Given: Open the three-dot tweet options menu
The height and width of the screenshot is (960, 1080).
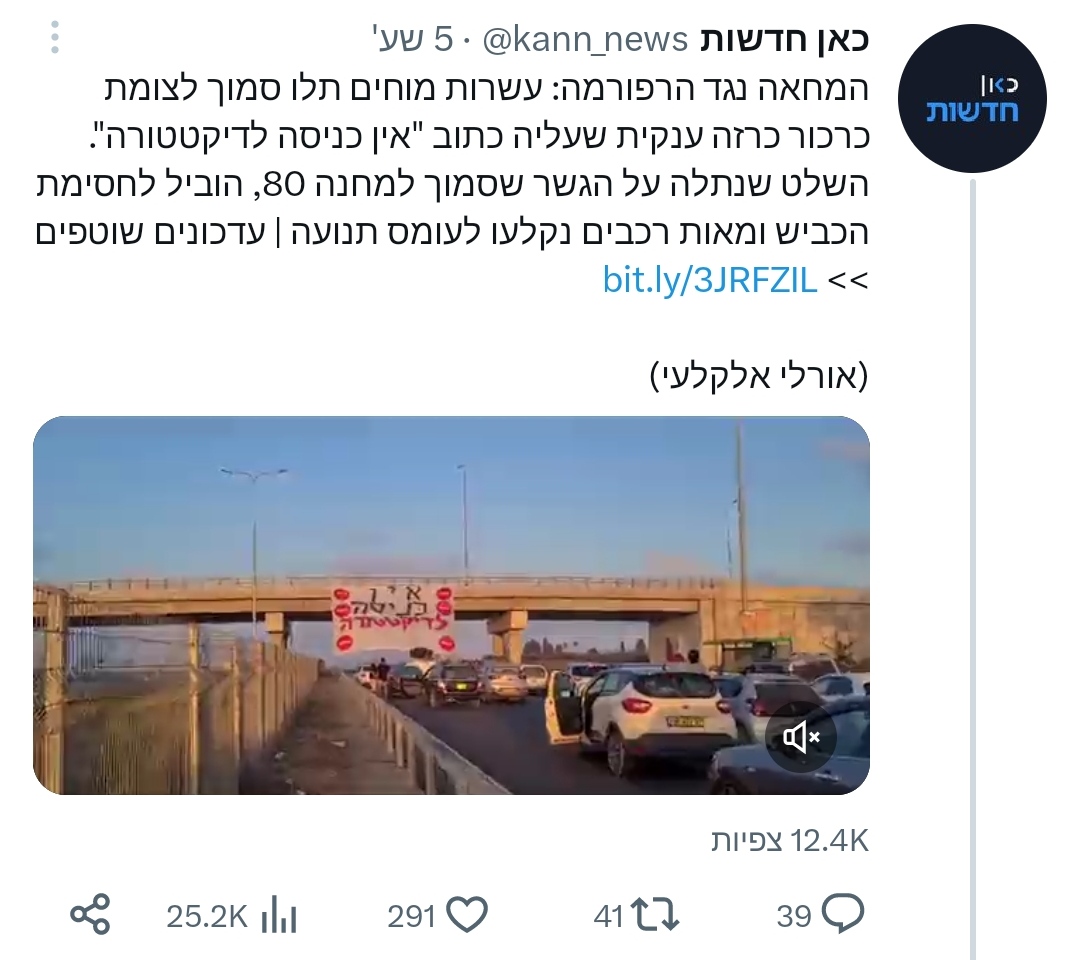Looking at the screenshot, I should (54, 37).
